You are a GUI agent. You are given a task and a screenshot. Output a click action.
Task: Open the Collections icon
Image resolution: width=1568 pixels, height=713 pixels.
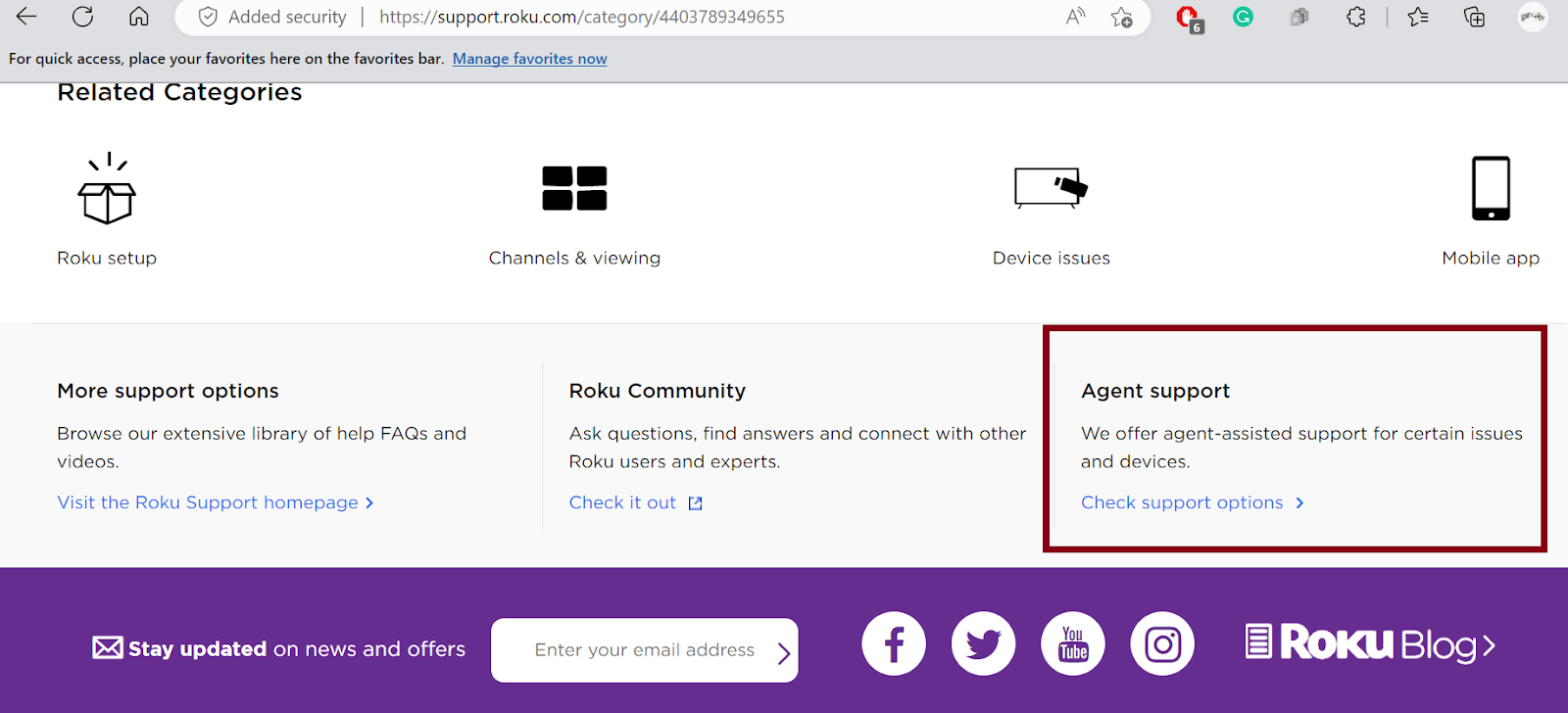1474,17
